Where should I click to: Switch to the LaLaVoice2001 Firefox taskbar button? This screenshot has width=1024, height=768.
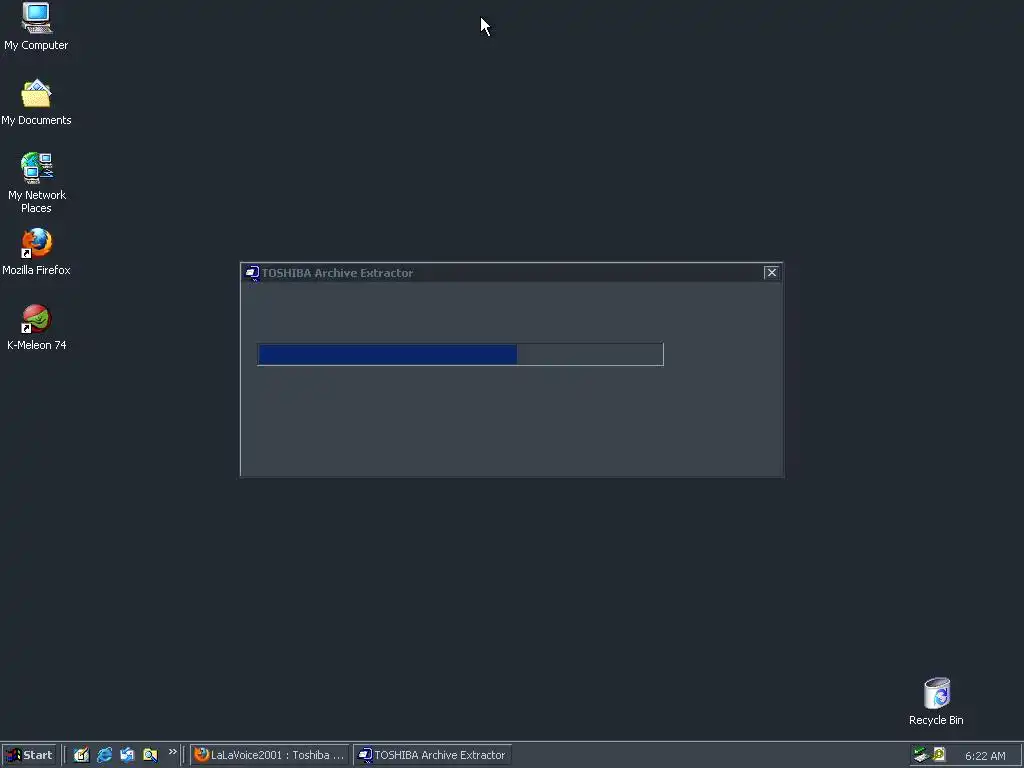point(269,755)
